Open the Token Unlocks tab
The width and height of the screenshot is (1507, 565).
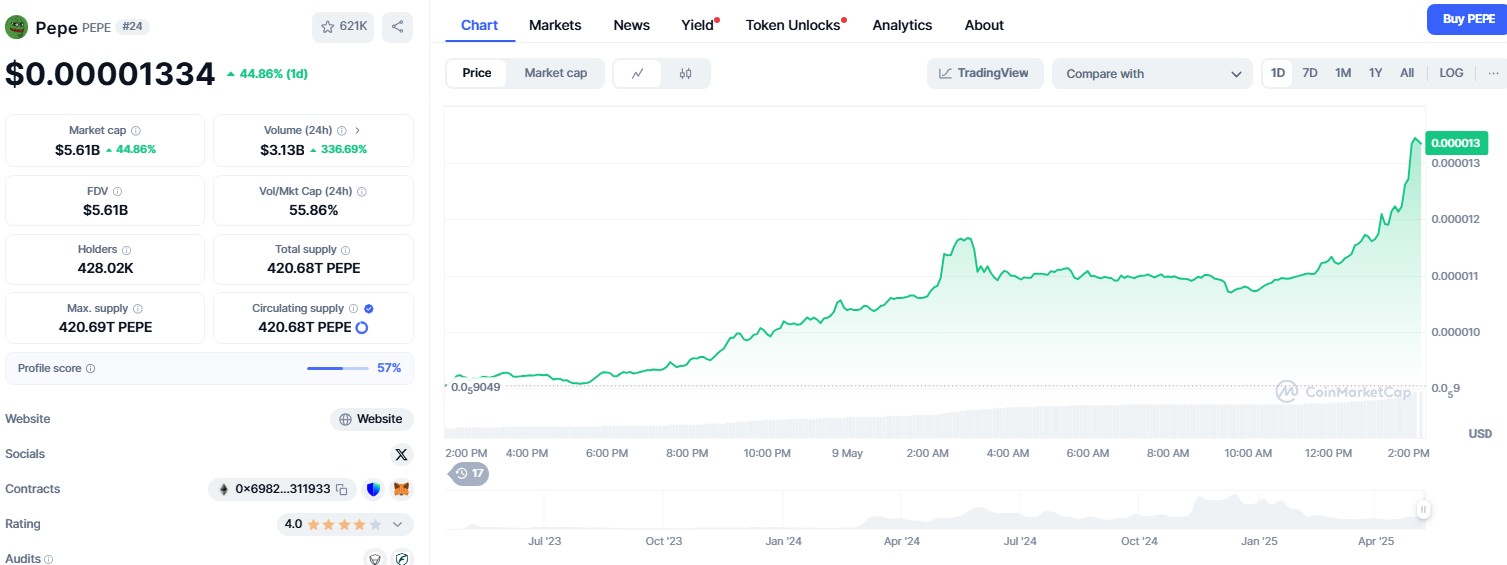point(793,25)
